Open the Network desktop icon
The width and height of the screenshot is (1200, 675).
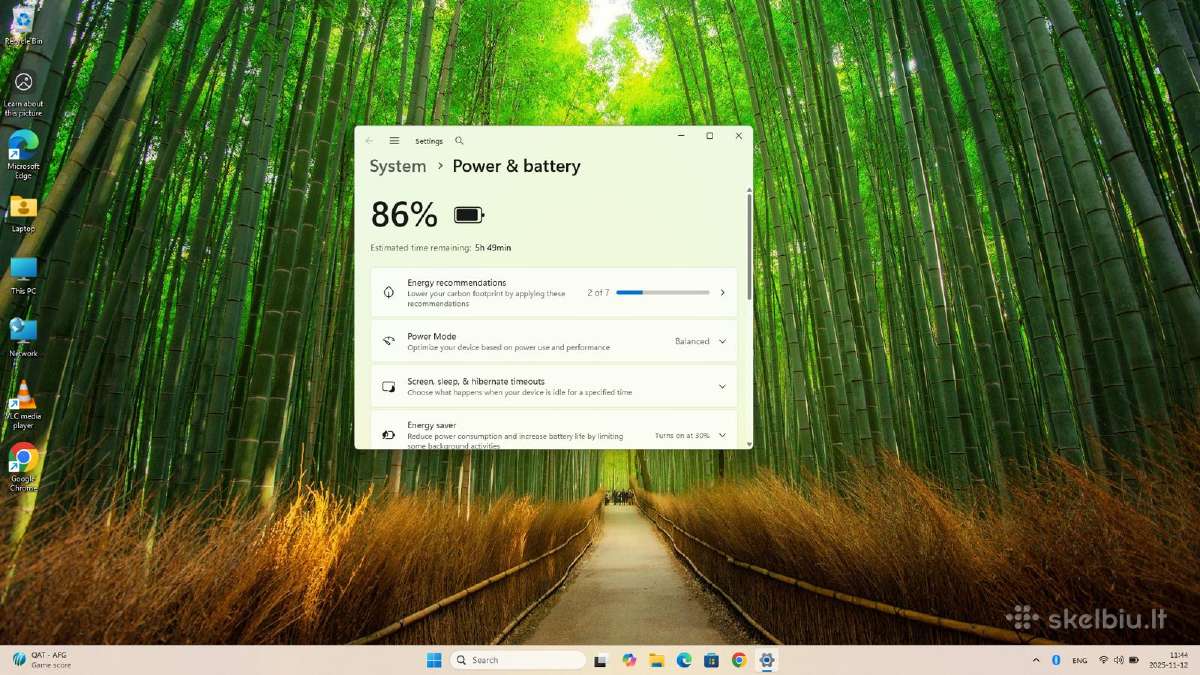pyautogui.click(x=23, y=338)
